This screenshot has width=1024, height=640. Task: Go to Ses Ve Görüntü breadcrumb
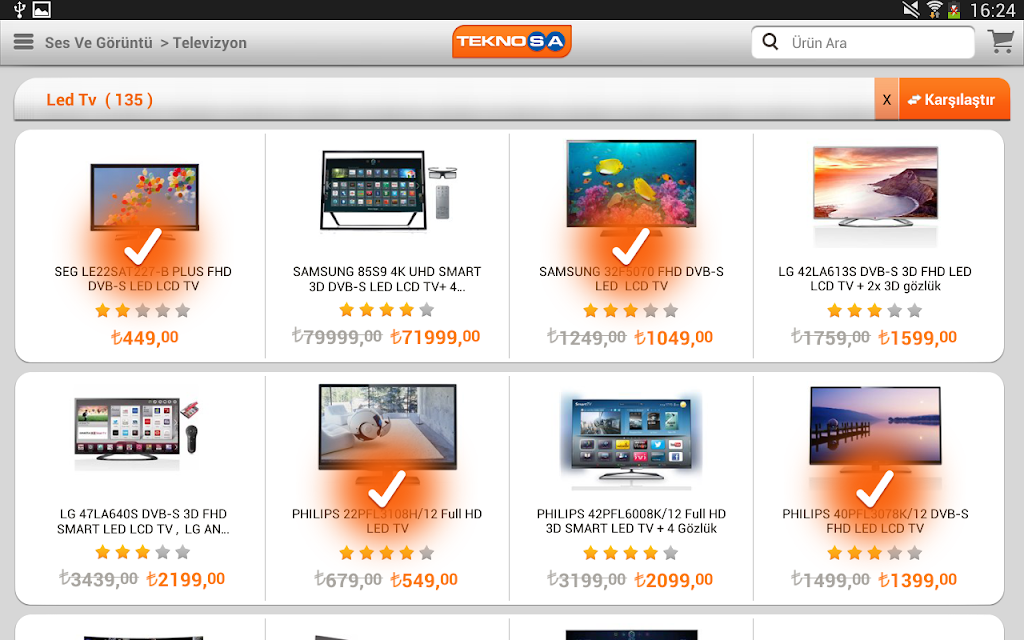[99, 43]
